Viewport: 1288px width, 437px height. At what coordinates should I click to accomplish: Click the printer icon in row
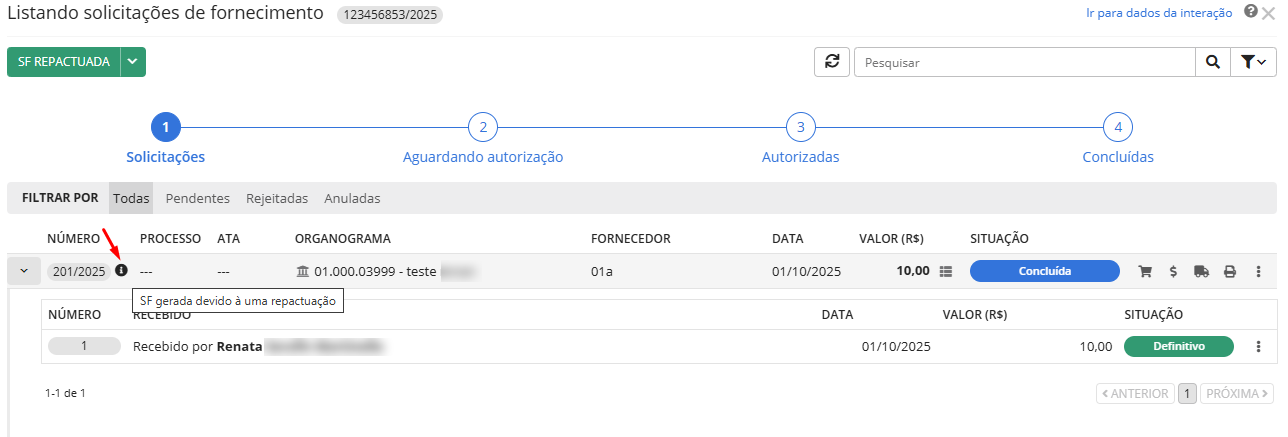pyautogui.click(x=1230, y=271)
